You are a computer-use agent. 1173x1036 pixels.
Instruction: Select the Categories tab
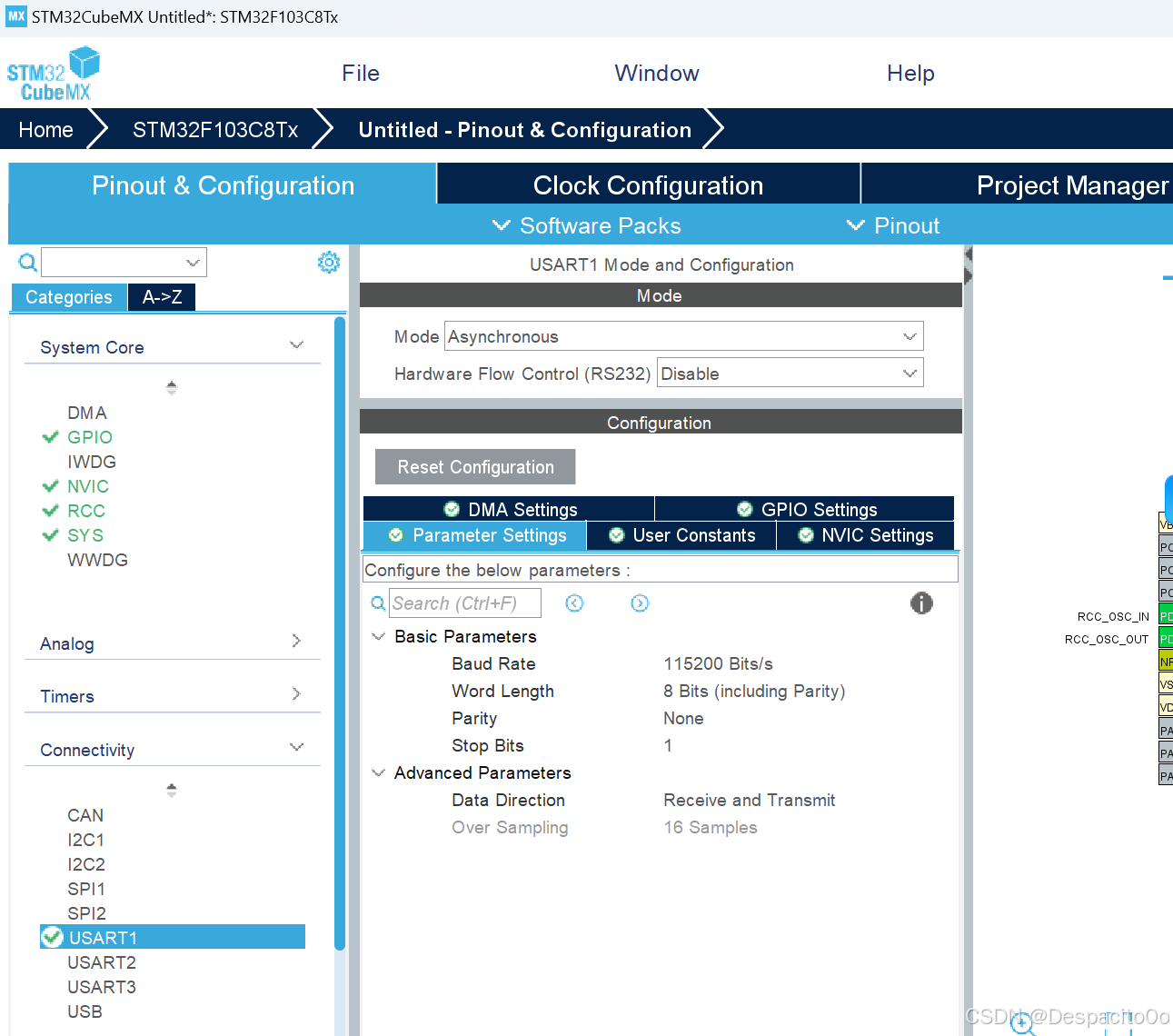click(69, 297)
